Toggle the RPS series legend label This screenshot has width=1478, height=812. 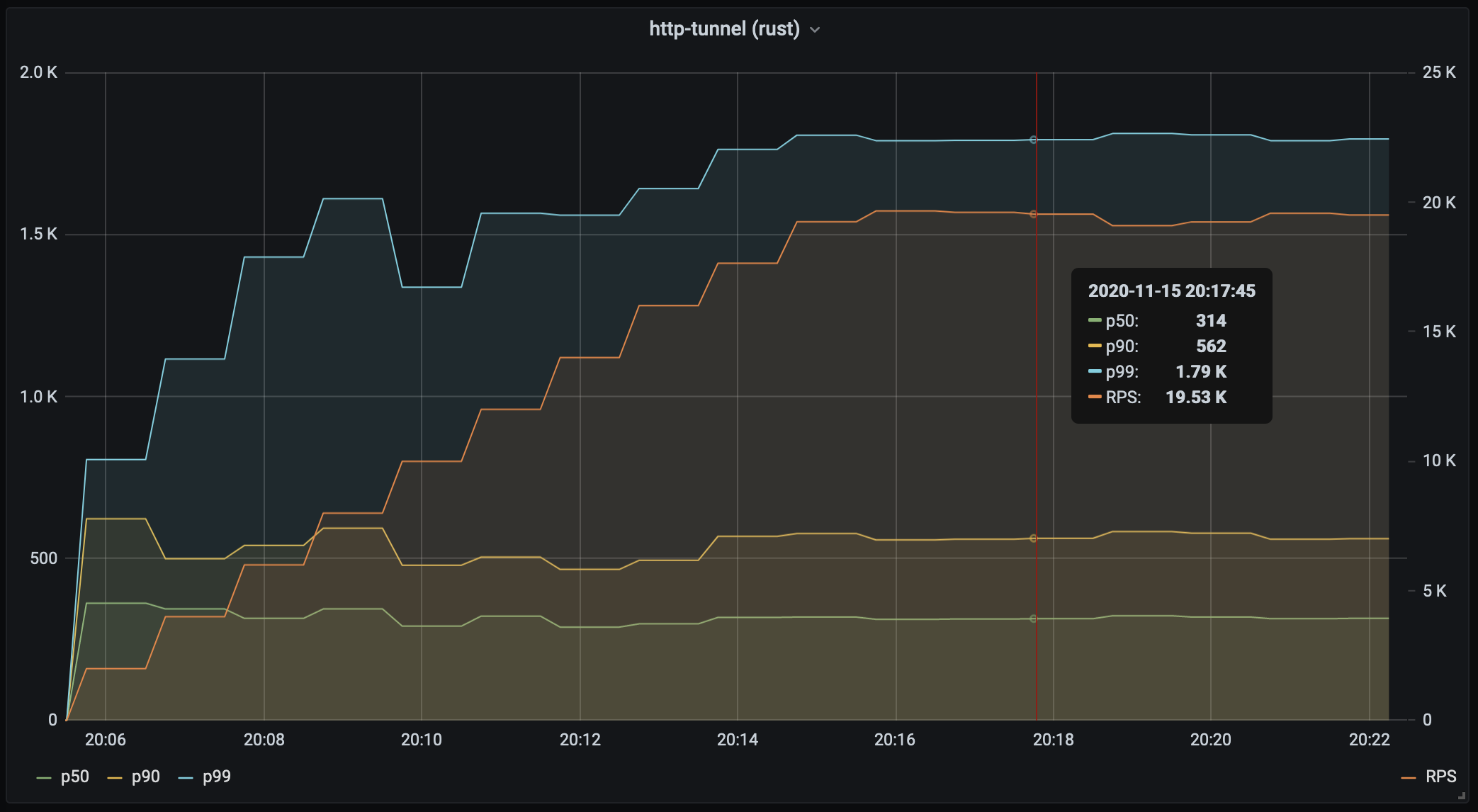(x=1440, y=777)
